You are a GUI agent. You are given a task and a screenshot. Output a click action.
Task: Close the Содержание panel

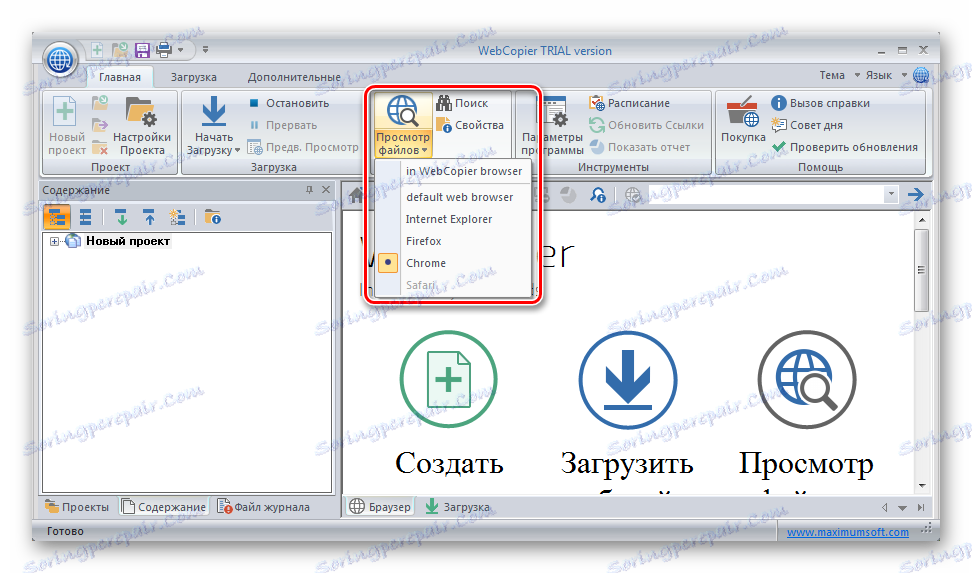pyautogui.click(x=326, y=190)
